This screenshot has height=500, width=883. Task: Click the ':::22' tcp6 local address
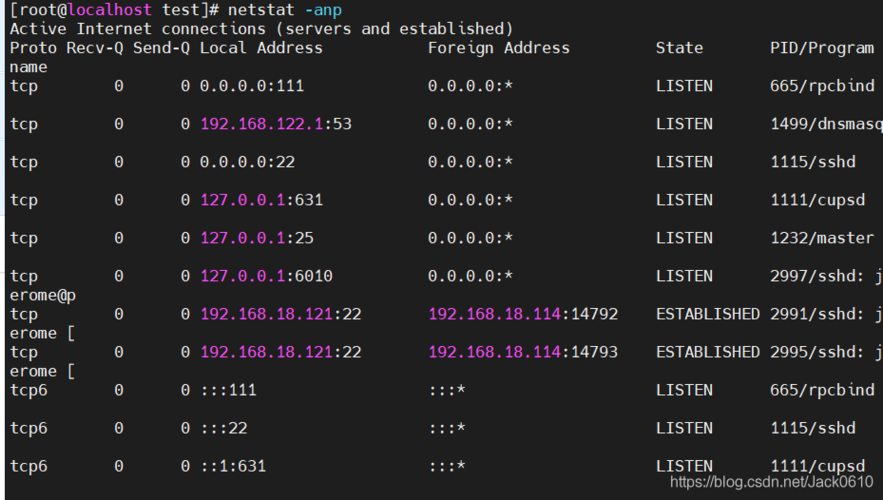(224, 428)
